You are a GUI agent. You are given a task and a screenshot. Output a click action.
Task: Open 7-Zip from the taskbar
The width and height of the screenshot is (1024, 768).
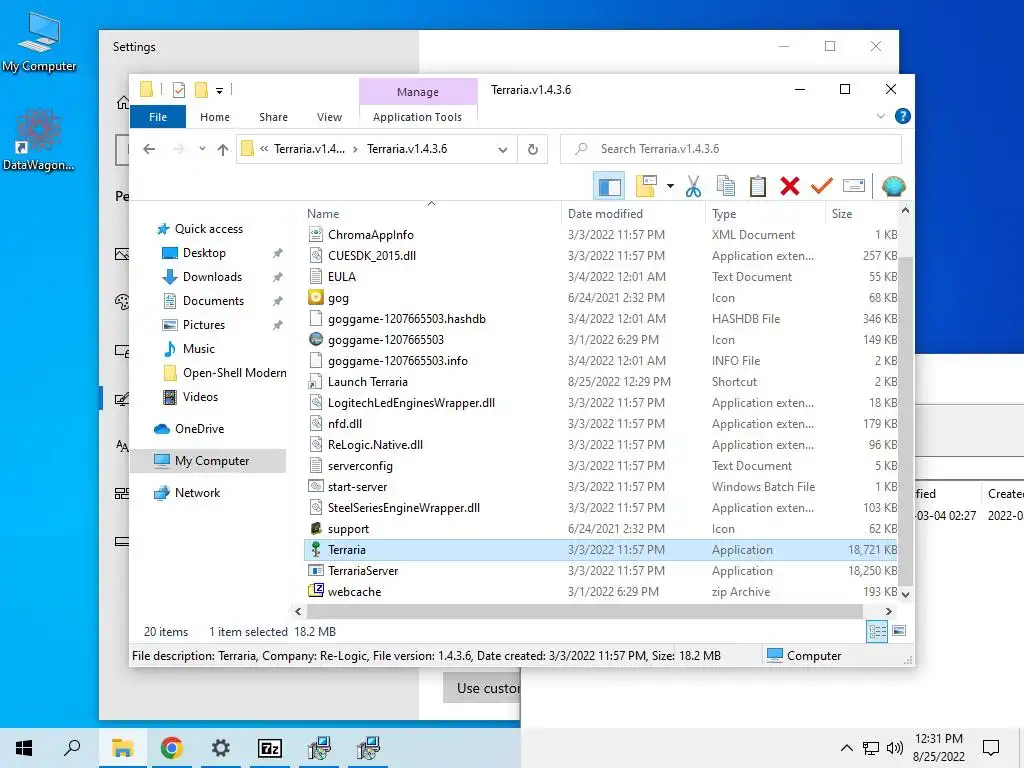(270, 748)
